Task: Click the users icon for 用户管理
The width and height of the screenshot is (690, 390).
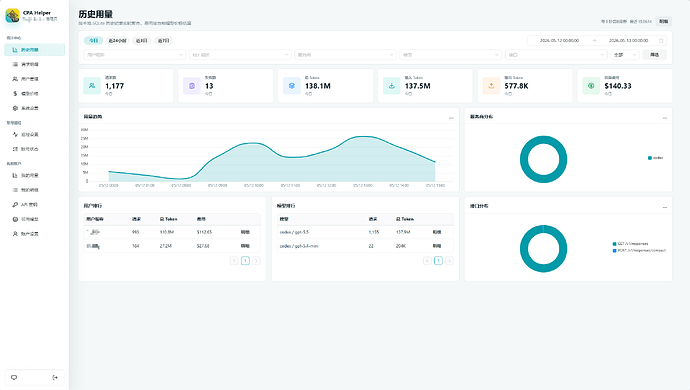Action: pos(15,79)
